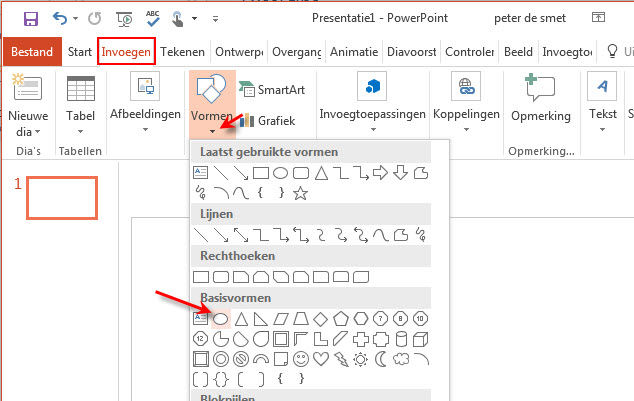Choose the no-symbol prohibited shape
Viewport: 634px width, 401px height.
pyautogui.click(x=241, y=359)
